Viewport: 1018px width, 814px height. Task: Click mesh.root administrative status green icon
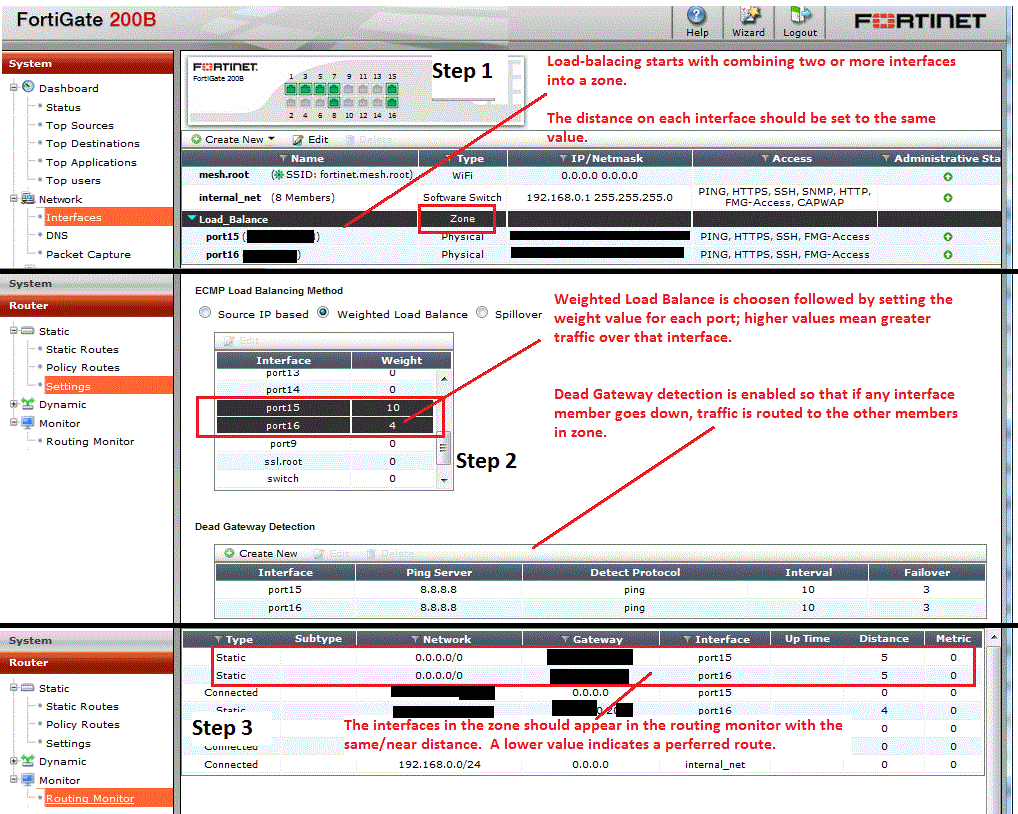(x=948, y=177)
